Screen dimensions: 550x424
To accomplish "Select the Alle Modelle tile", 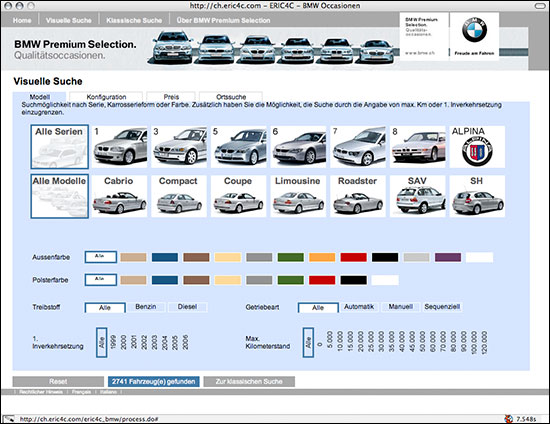I will pos(59,196).
